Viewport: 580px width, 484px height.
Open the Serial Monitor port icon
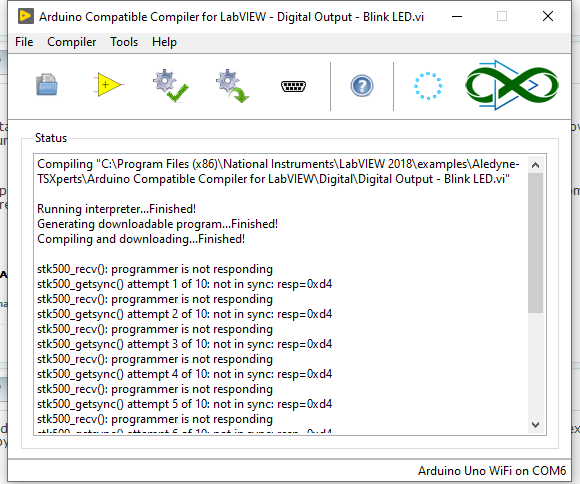[x=293, y=86]
